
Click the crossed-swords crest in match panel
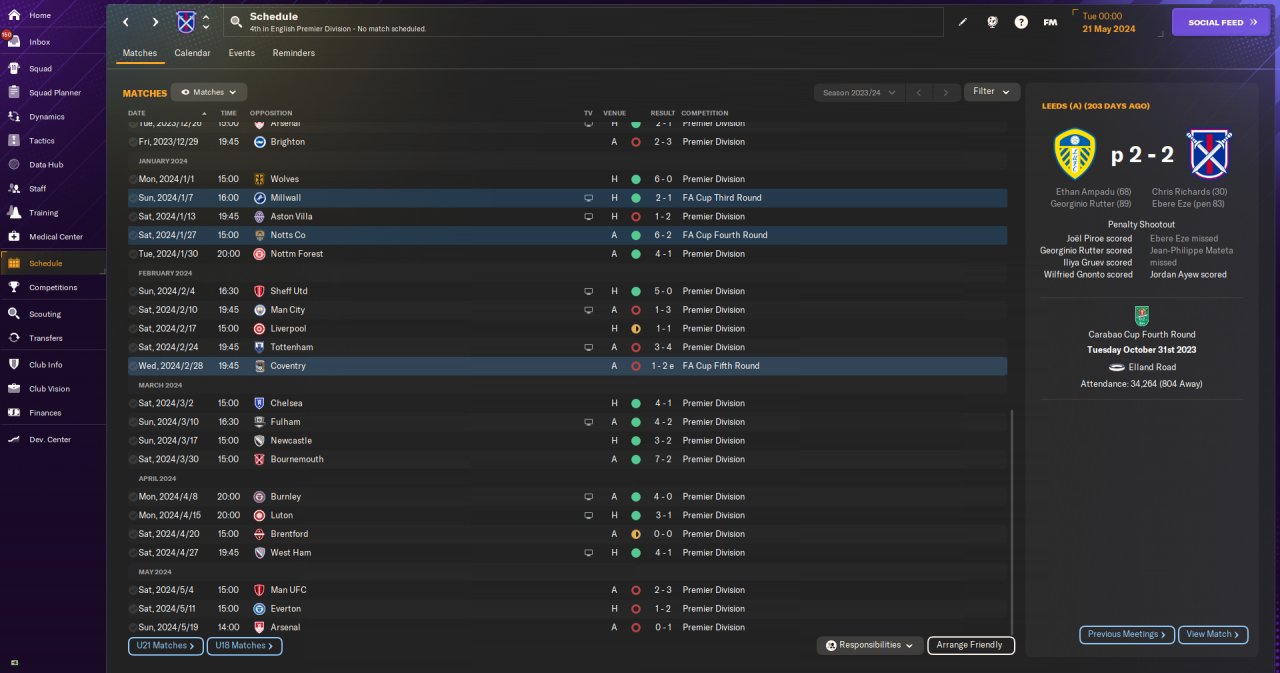pos(1209,154)
